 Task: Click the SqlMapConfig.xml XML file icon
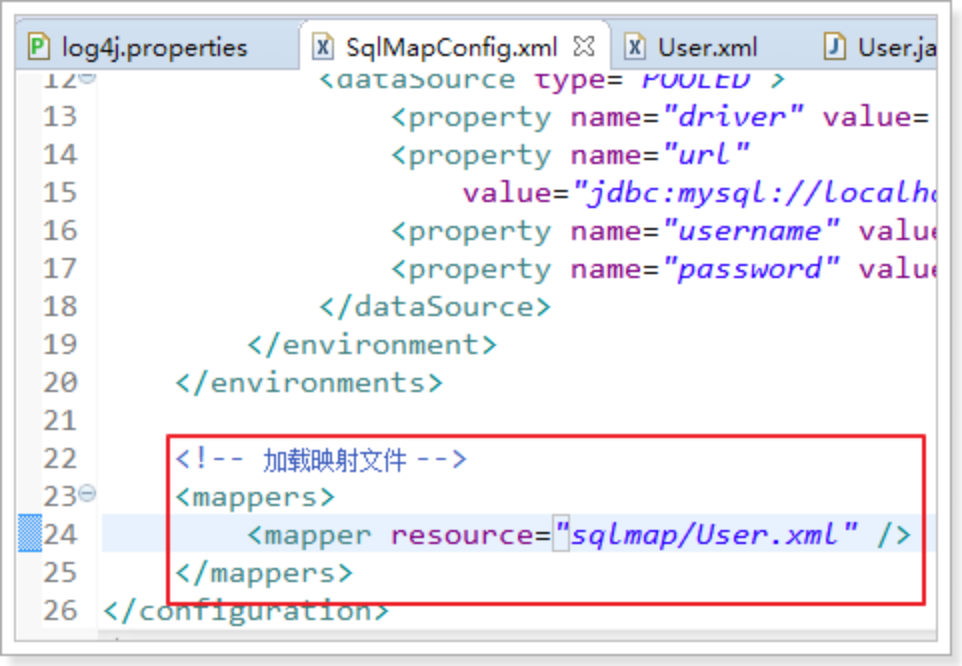tap(323, 47)
